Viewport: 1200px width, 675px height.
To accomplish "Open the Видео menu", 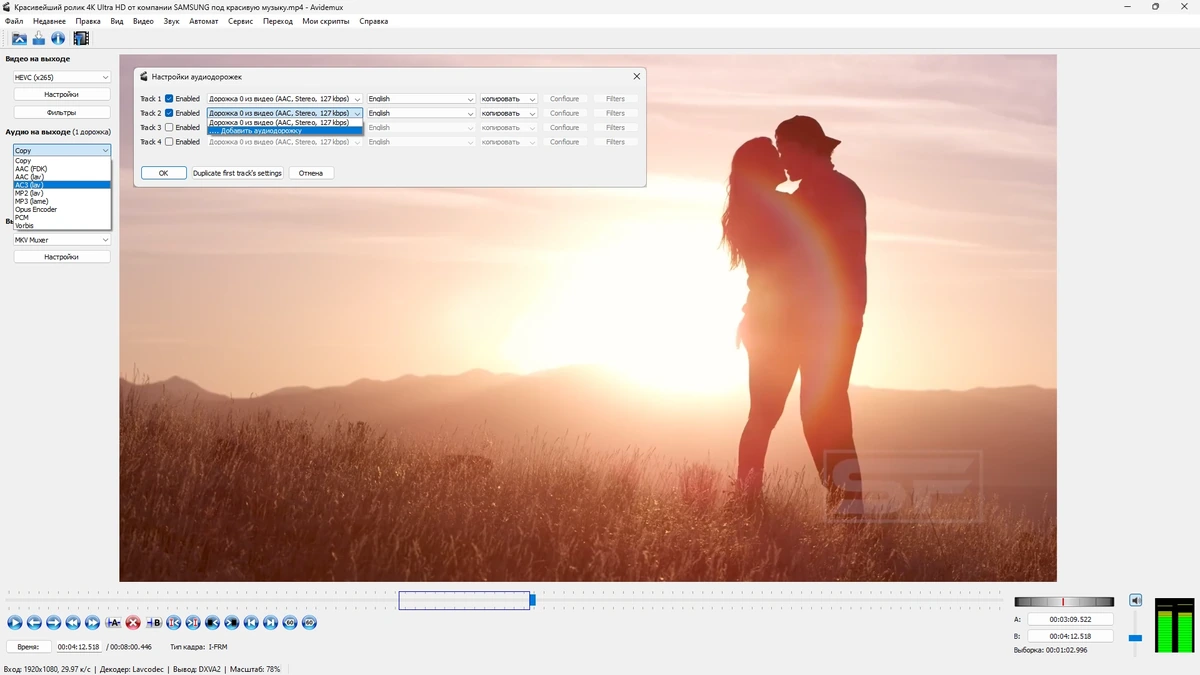I will coord(143,21).
